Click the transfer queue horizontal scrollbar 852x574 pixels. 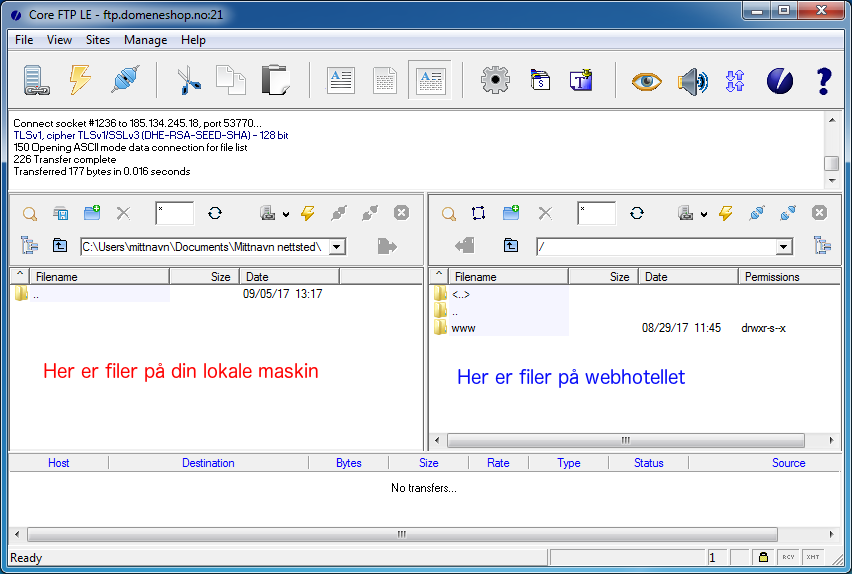tap(402, 534)
